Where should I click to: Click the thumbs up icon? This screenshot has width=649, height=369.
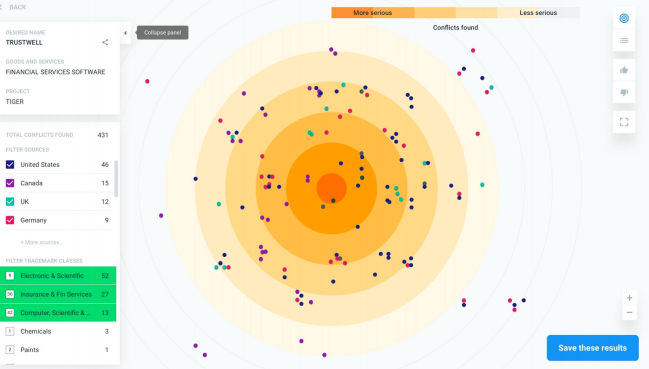[x=624, y=70]
